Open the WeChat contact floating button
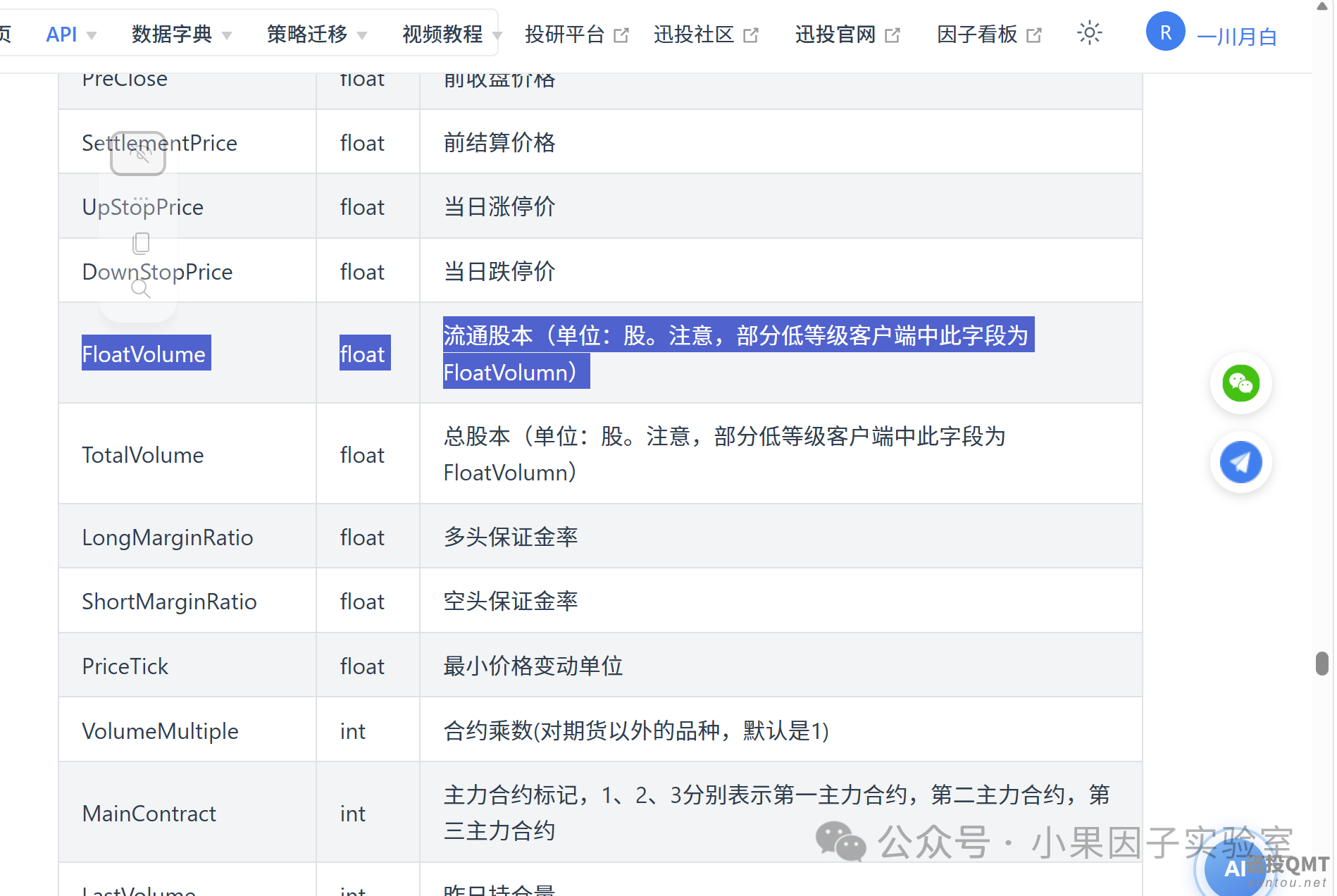 coord(1240,383)
